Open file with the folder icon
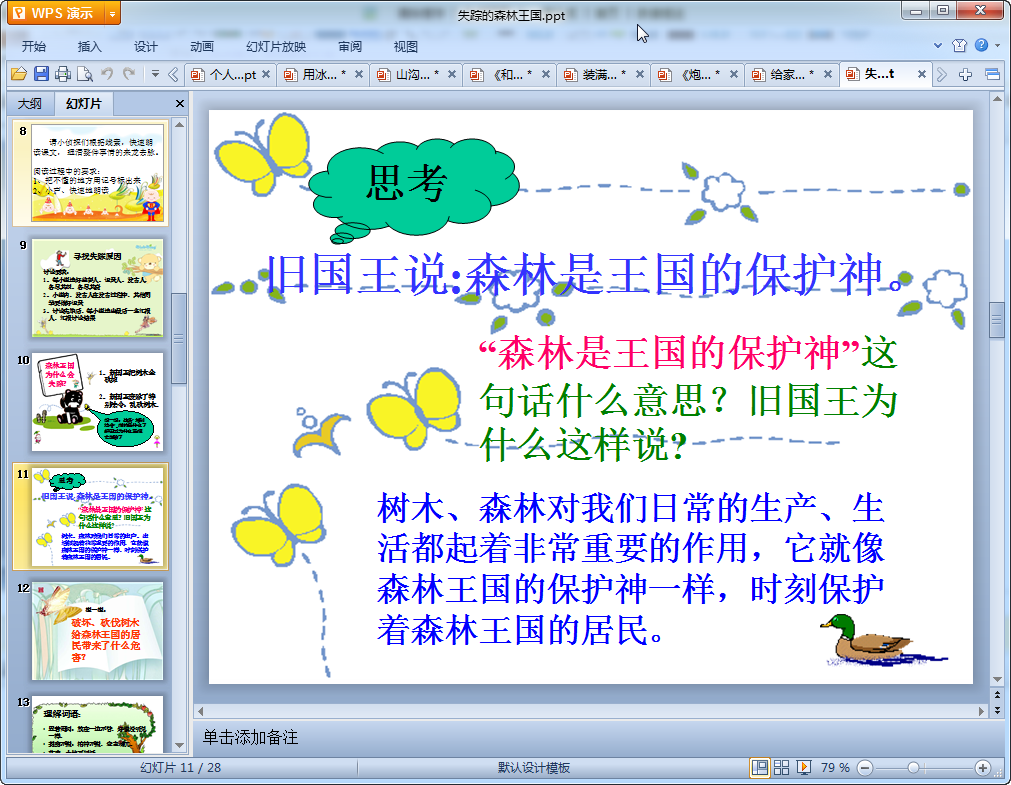 [19, 74]
